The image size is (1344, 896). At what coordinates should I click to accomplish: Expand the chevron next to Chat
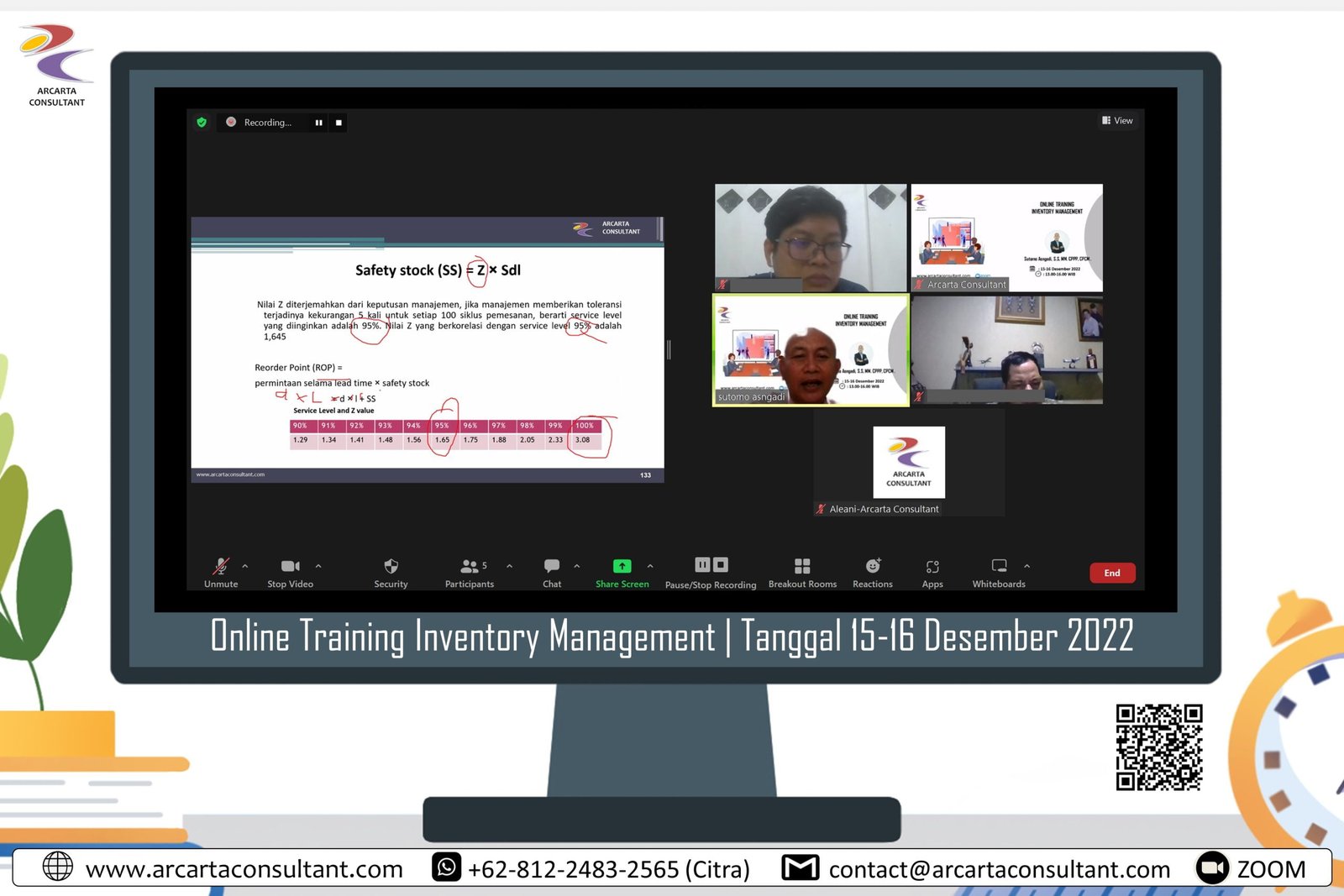pos(577,566)
